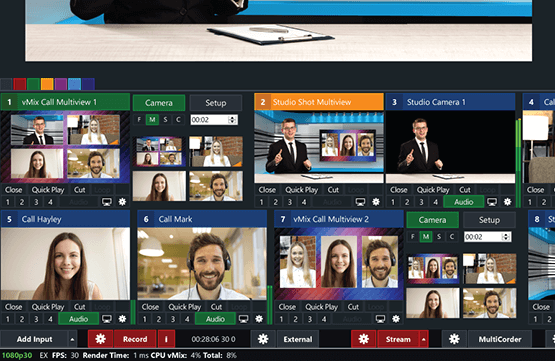Image resolution: width=555 pixels, height=361 pixels.
Task: Click monitor icon on Call Hayley input
Action: click(x=107, y=319)
